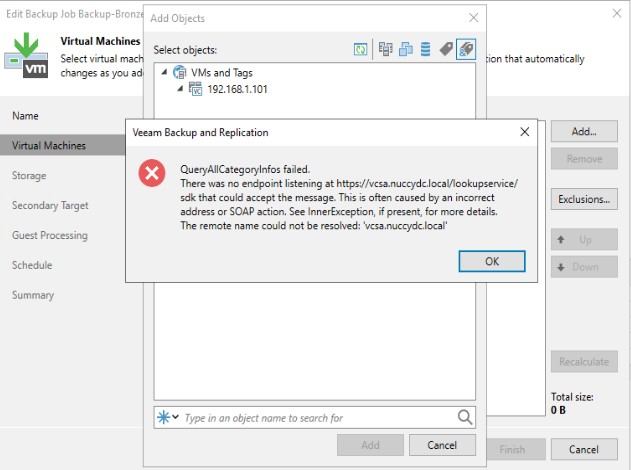Click the QueryAllCategoryInfos failed message text
This screenshot has height=470, width=631.
[245, 169]
